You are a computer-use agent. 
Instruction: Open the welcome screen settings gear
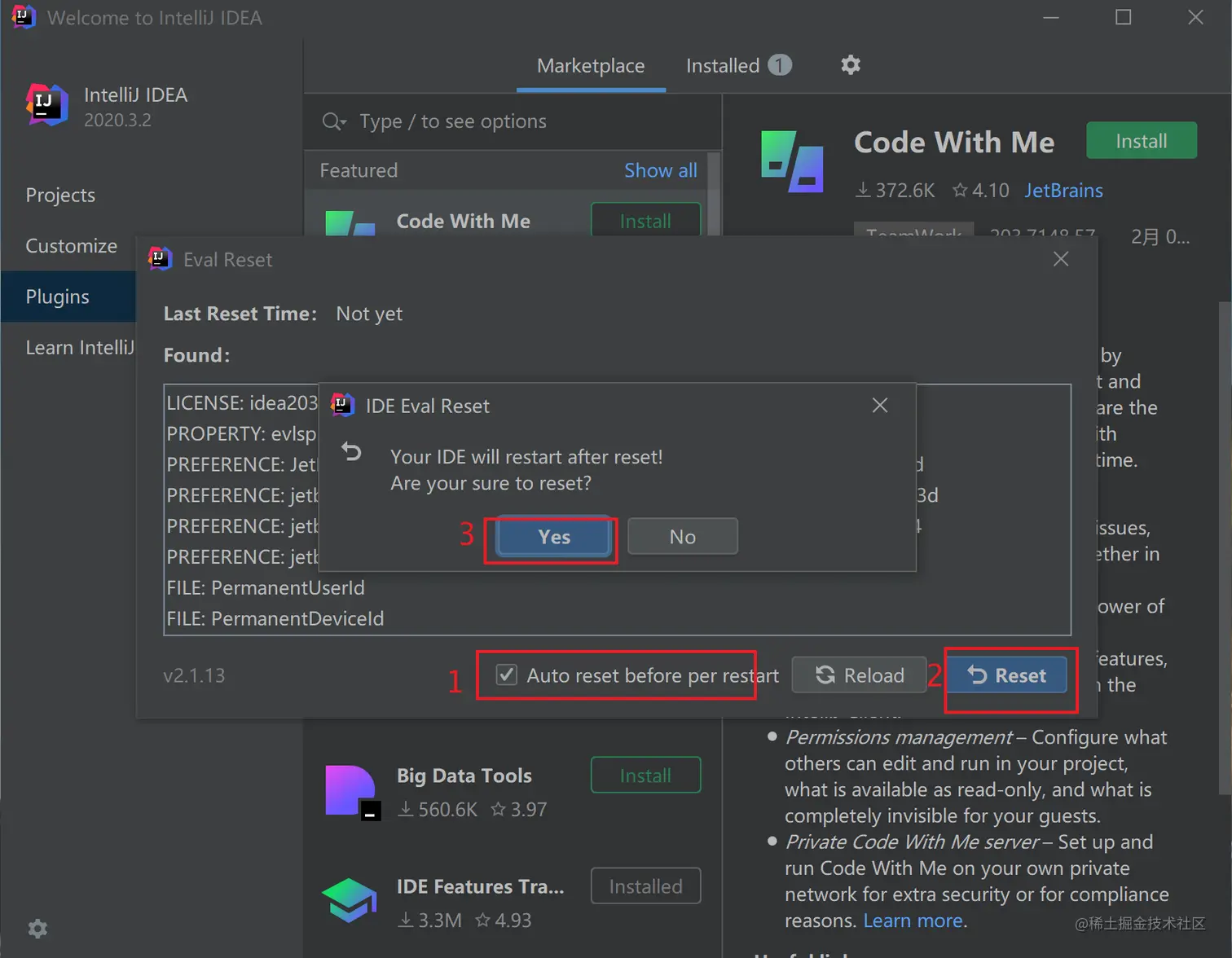[37, 929]
